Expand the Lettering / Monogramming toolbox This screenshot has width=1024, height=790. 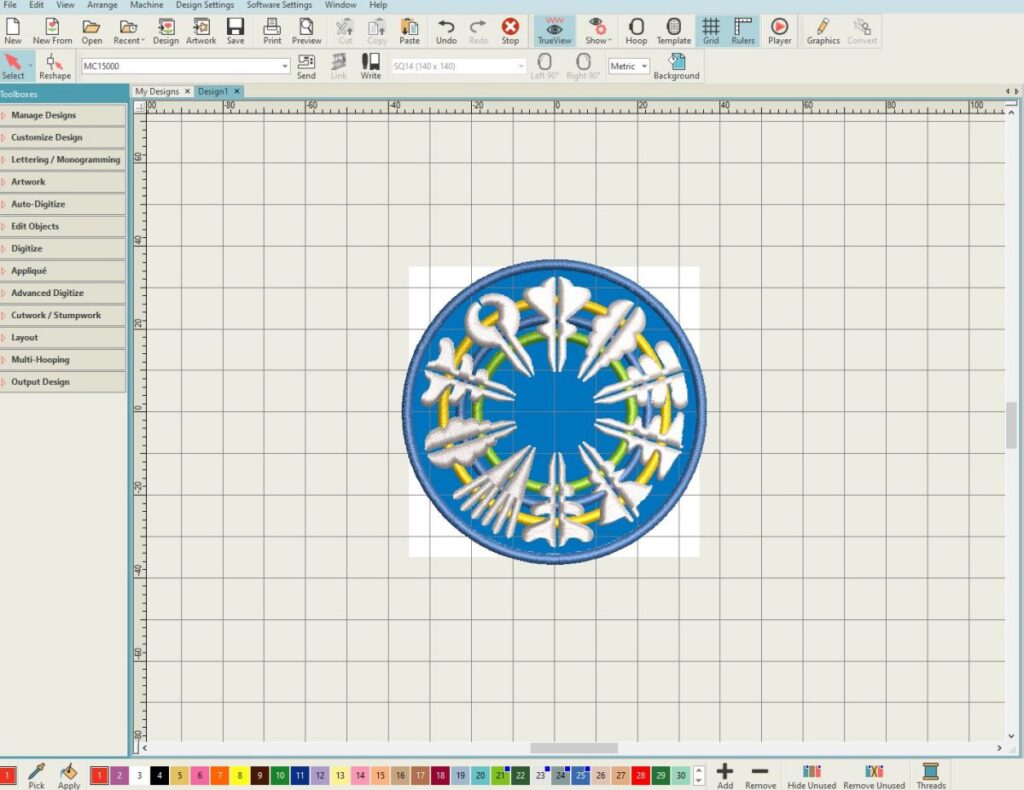(x=63, y=159)
